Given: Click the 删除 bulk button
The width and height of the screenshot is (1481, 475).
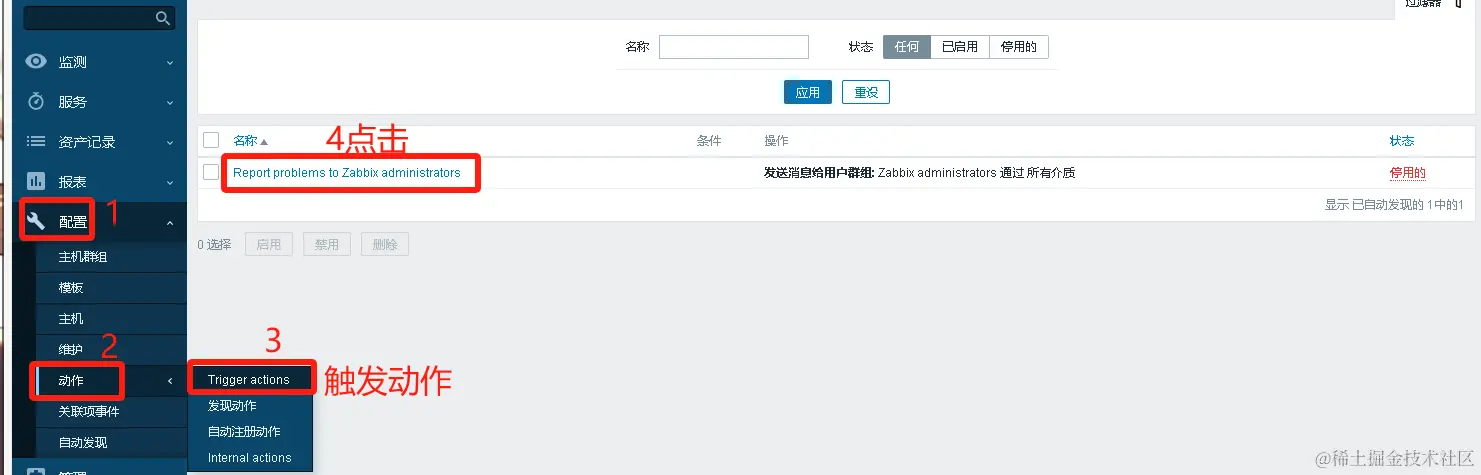Looking at the screenshot, I should coord(385,244).
